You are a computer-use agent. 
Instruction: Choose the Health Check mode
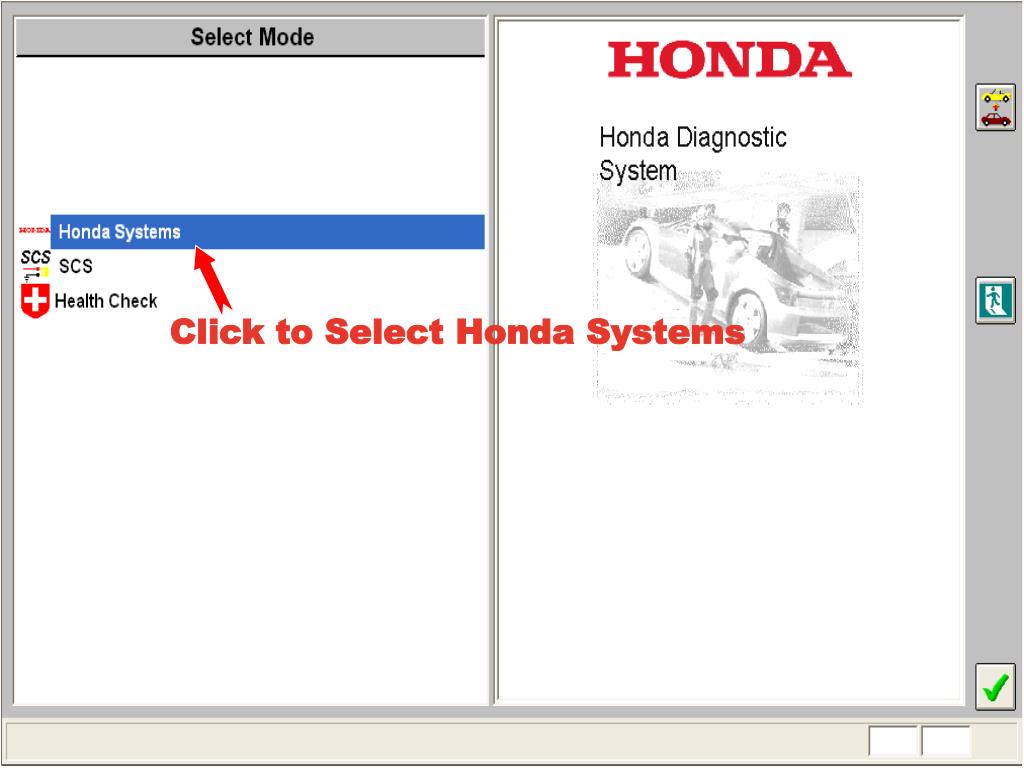click(x=106, y=301)
